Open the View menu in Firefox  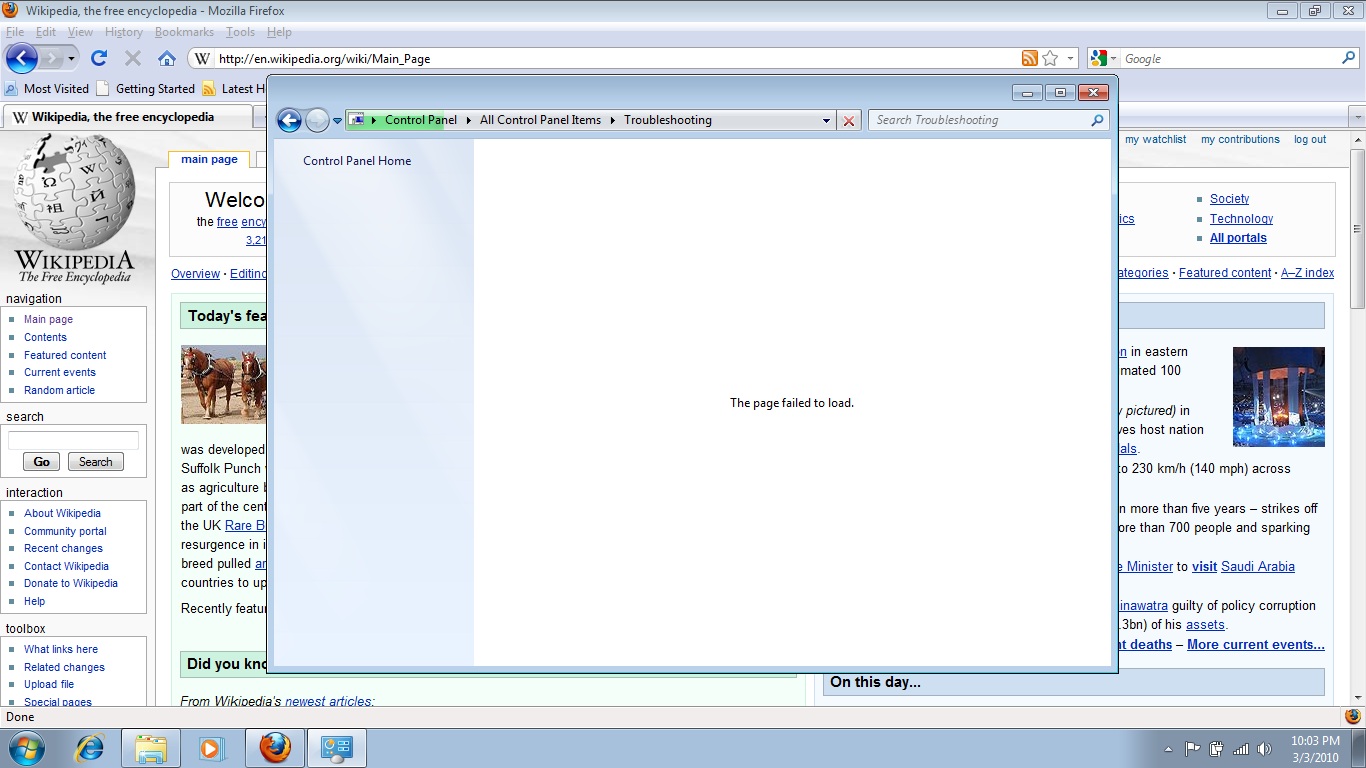pos(80,32)
